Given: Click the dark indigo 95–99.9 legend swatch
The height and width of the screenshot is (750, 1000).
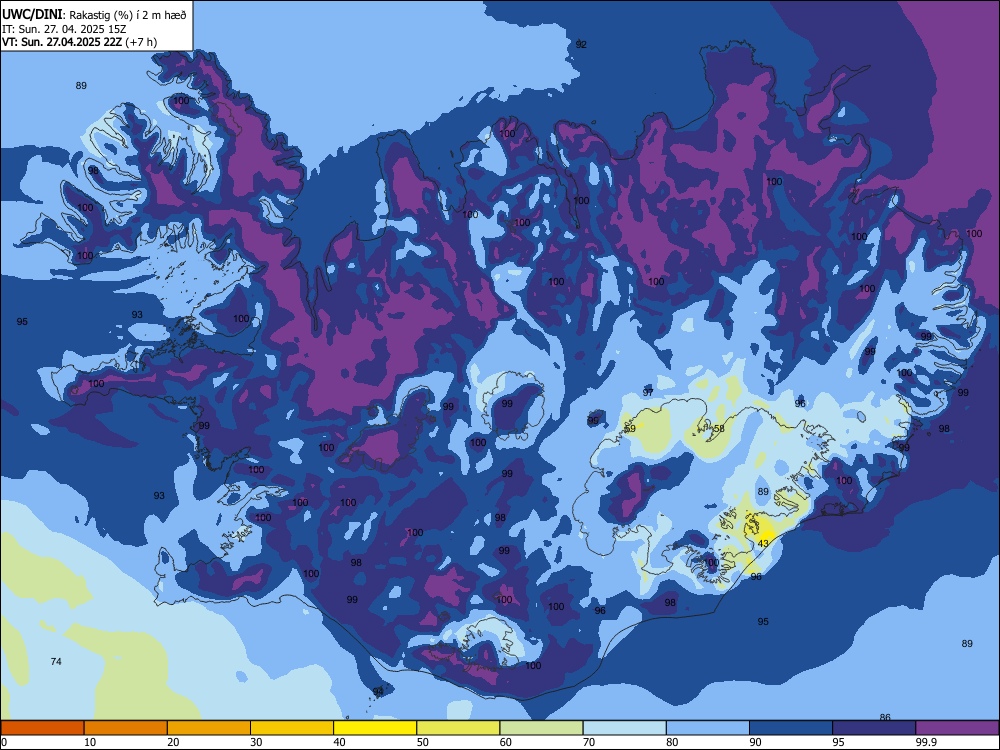Looking at the screenshot, I should [x=874, y=728].
